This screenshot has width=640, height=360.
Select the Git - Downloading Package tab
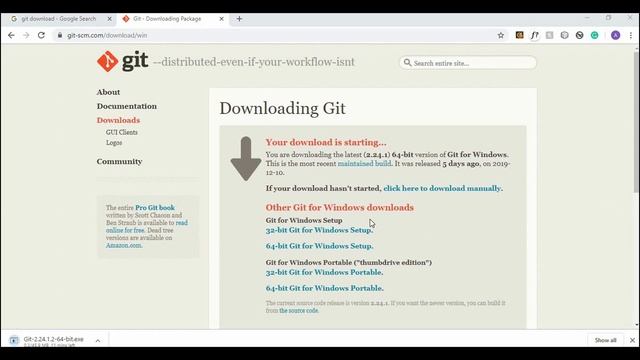pyautogui.click(x=167, y=19)
